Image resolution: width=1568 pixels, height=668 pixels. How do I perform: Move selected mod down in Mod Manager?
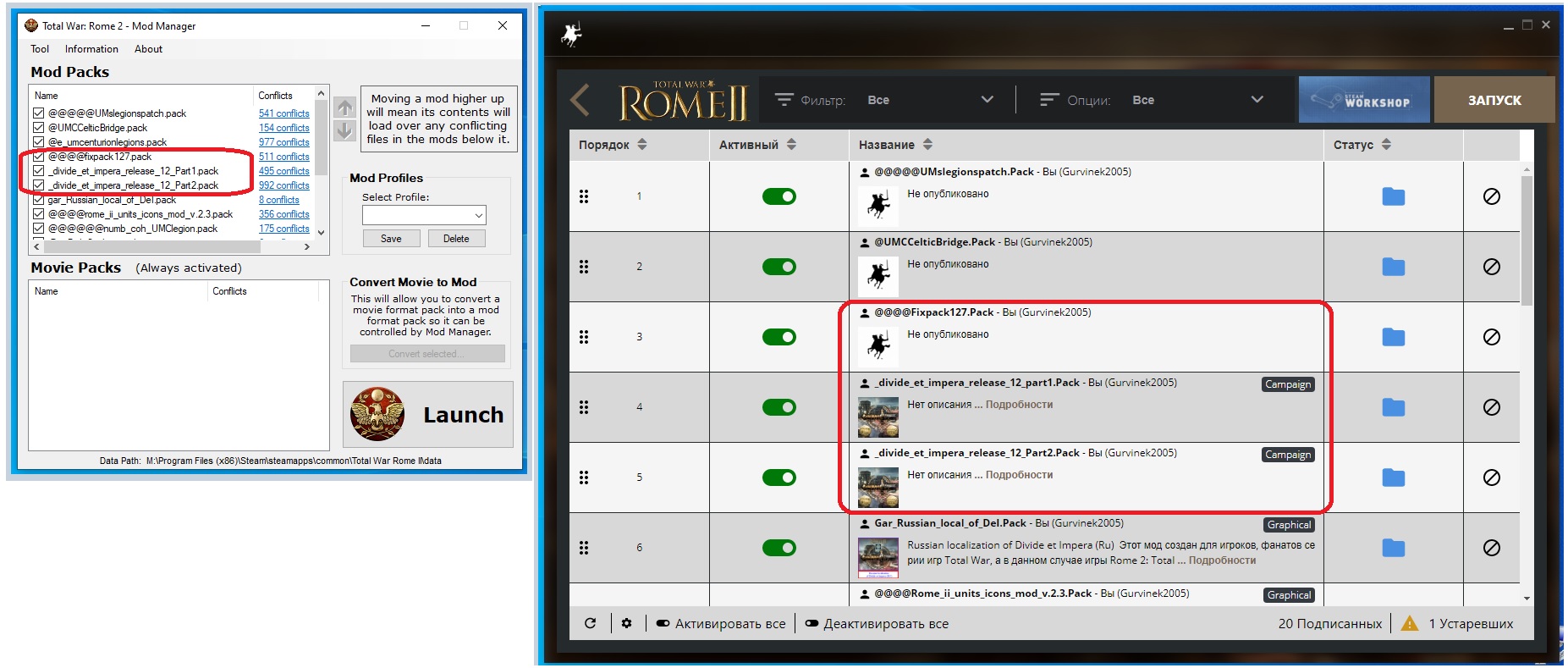[344, 130]
